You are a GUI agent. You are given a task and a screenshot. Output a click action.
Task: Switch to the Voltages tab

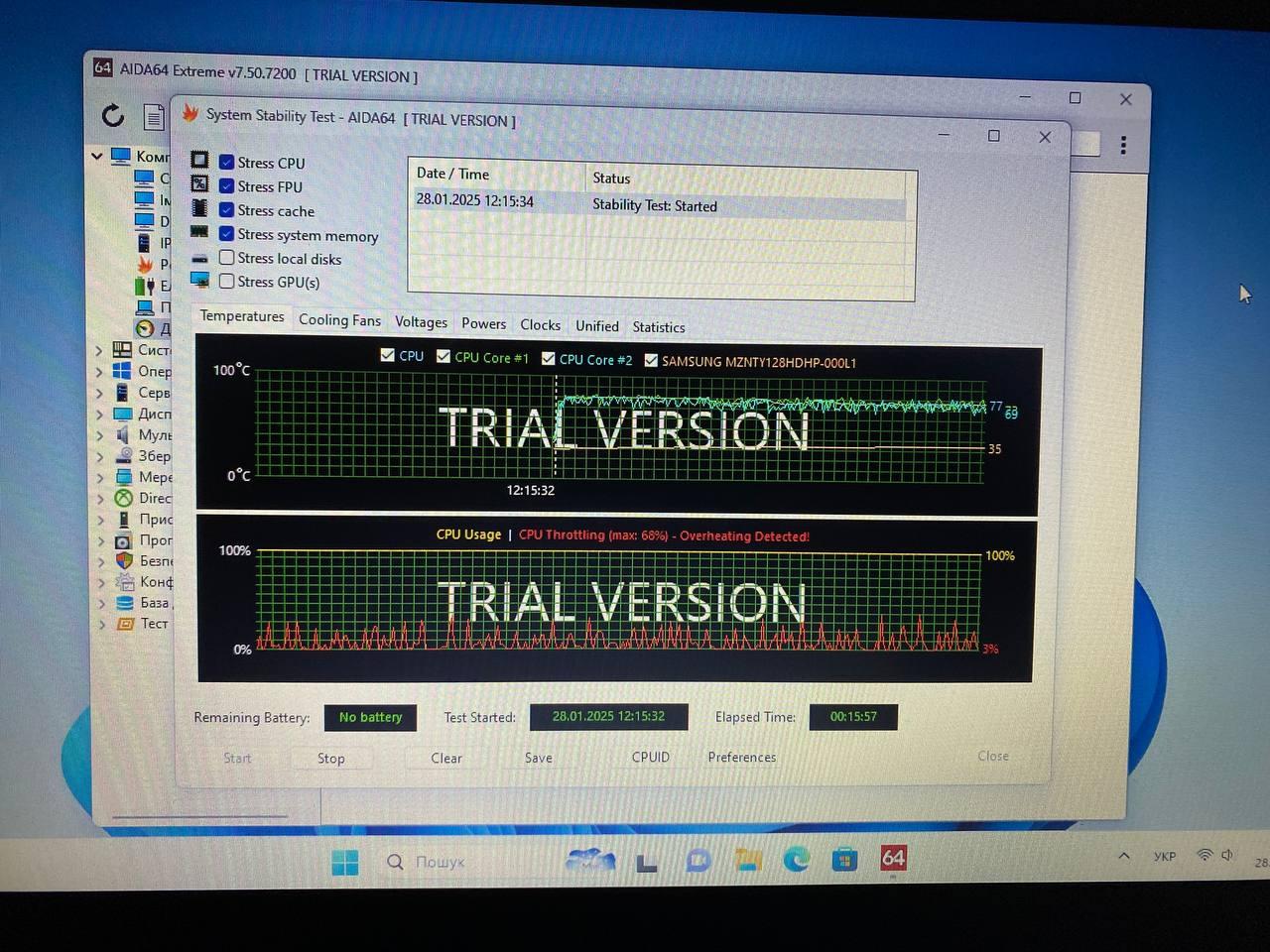point(421,321)
